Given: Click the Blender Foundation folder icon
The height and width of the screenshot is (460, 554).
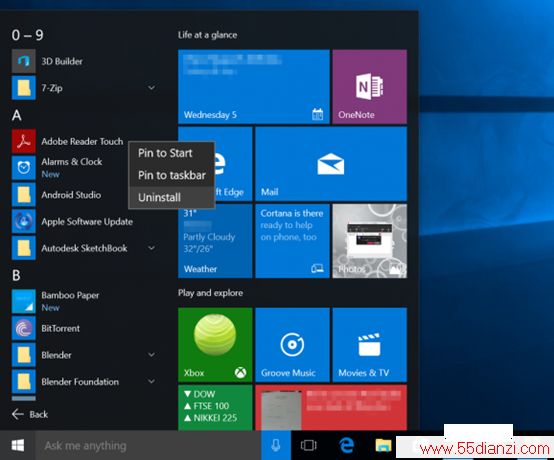Looking at the screenshot, I should pos(24,382).
